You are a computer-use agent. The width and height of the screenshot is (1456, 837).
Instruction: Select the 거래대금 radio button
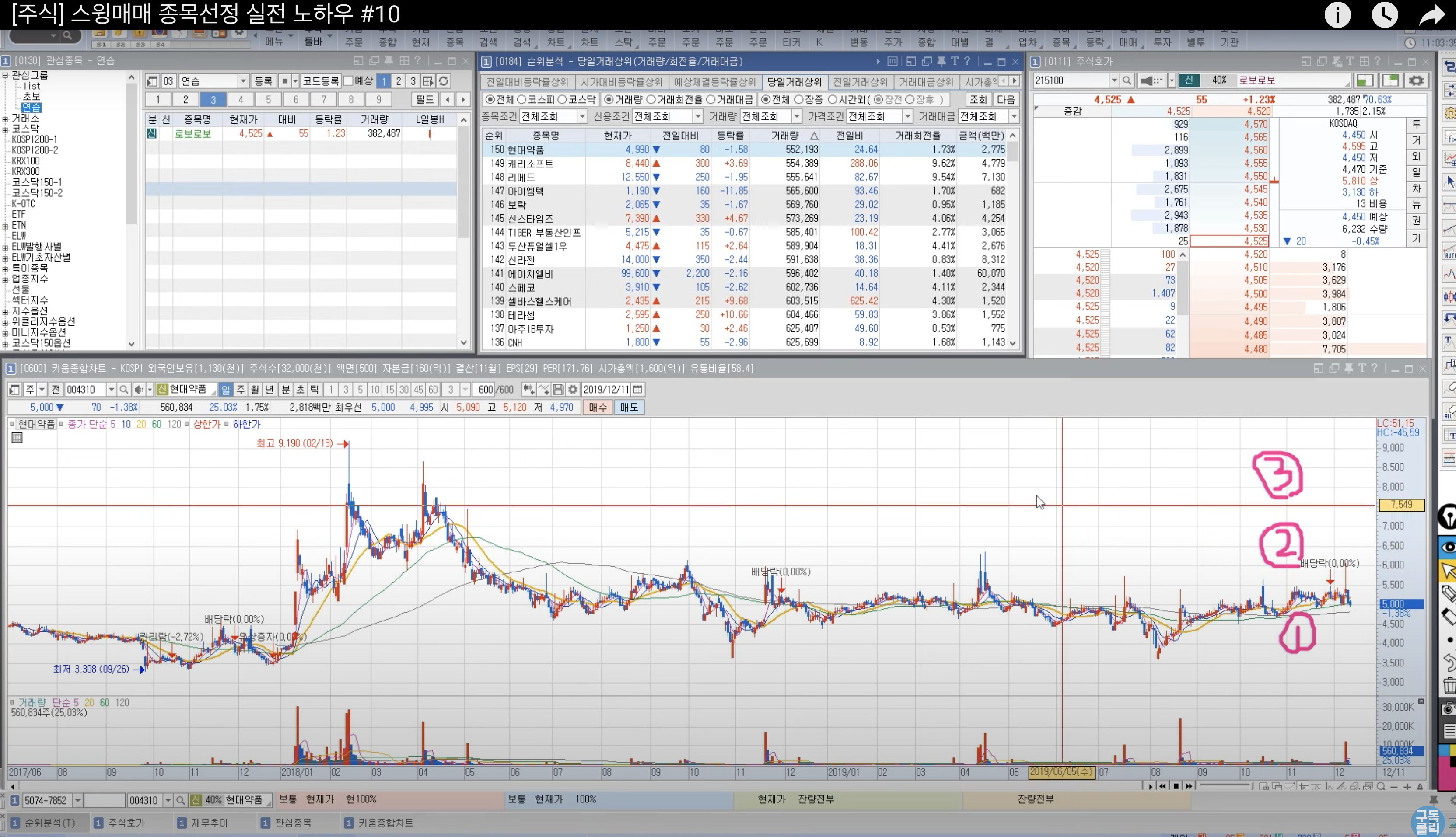coord(711,99)
